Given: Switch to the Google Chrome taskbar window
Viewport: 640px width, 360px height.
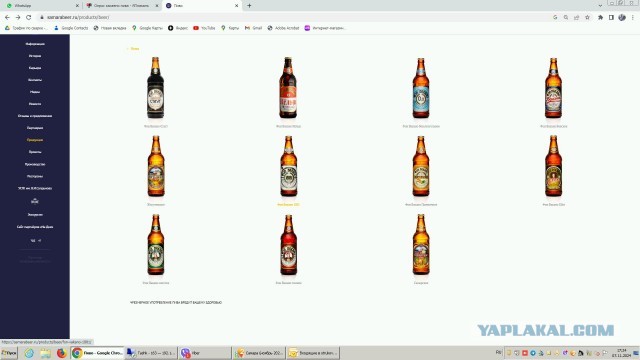Looking at the screenshot, I should pyautogui.click(x=97, y=353).
